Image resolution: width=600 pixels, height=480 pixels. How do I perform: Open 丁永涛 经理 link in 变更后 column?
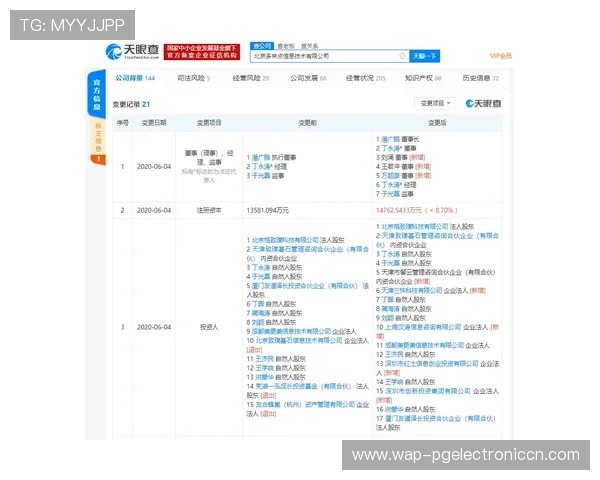tap(392, 185)
